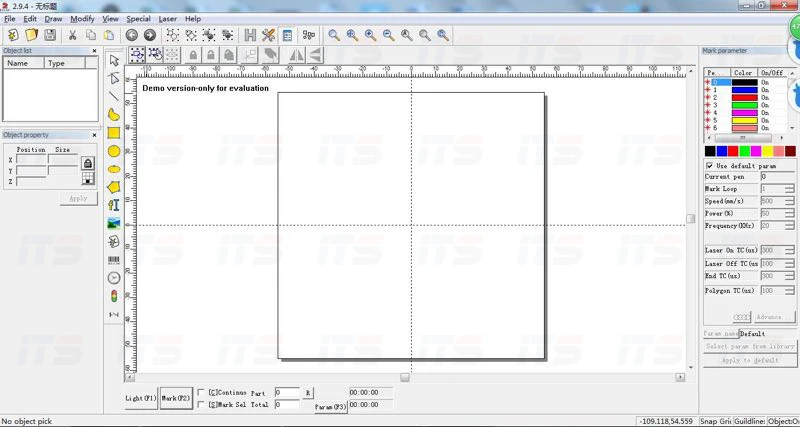The width and height of the screenshot is (800, 427).
Task: Adjust the Laser Off TC stepper
Action: coord(789,264)
